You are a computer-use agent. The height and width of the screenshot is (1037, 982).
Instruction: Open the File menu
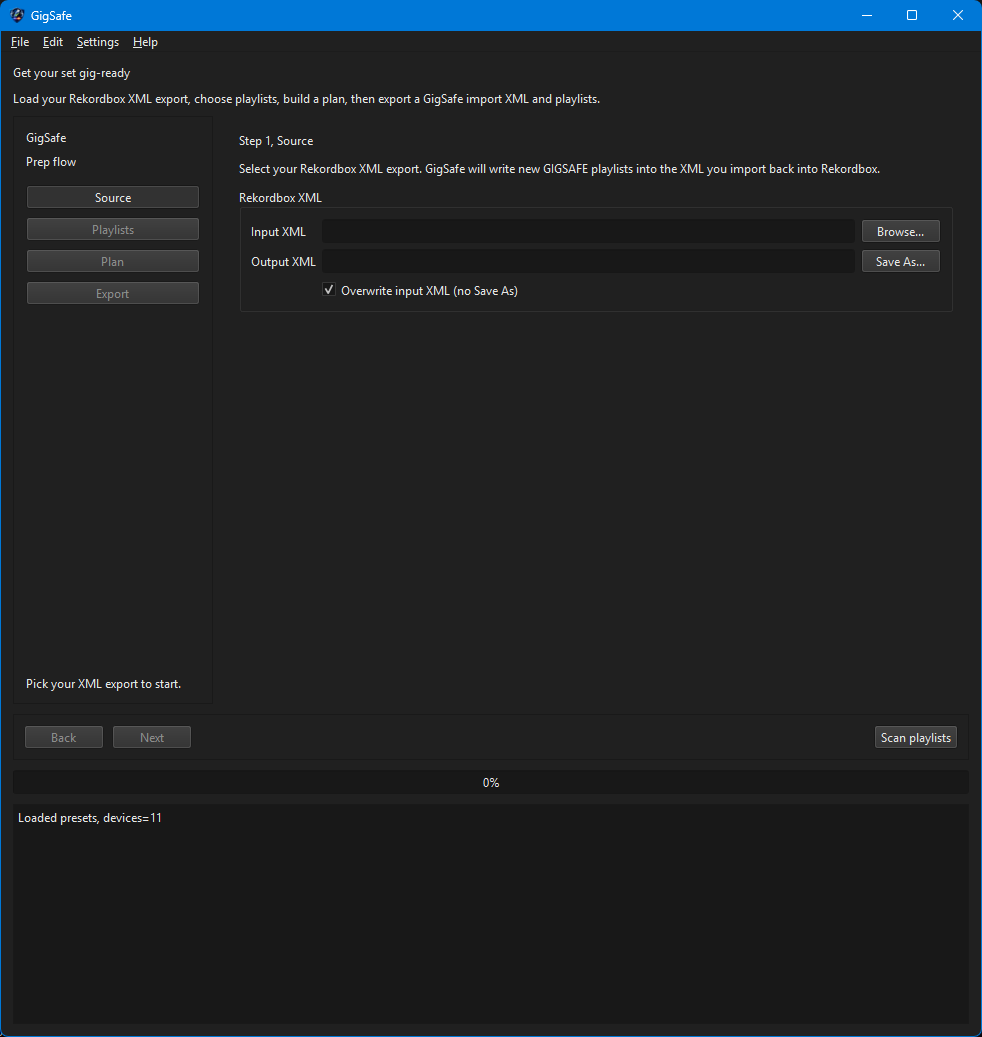coord(20,42)
